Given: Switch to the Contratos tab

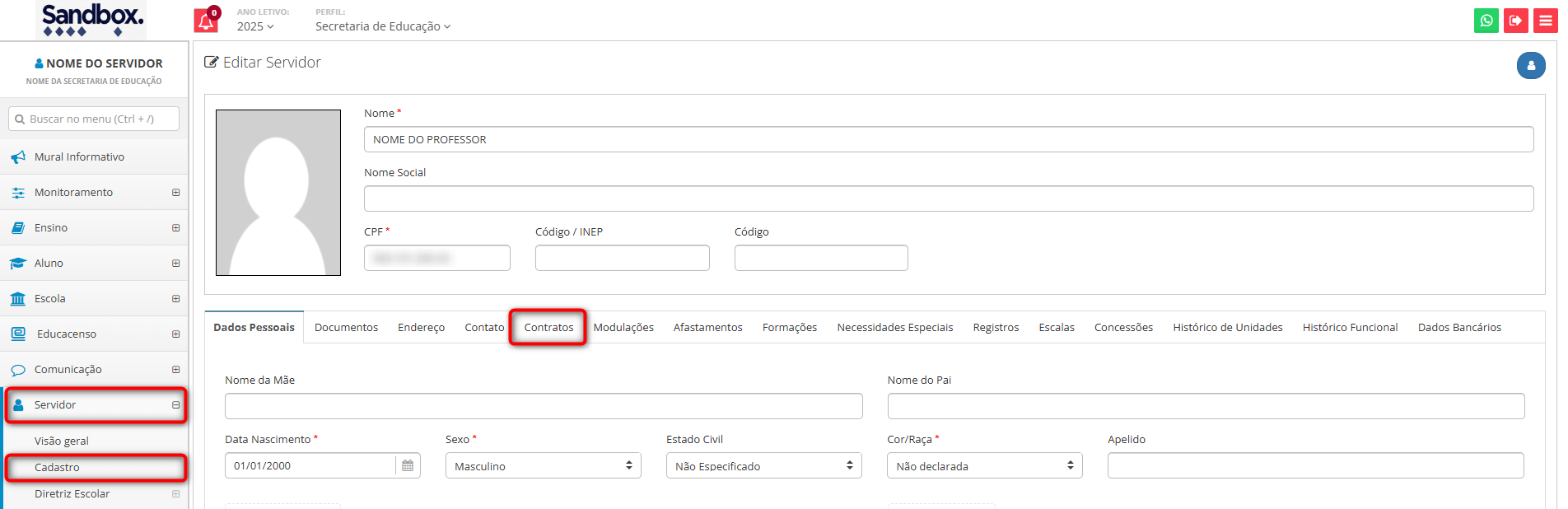Looking at the screenshot, I should (548, 328).
